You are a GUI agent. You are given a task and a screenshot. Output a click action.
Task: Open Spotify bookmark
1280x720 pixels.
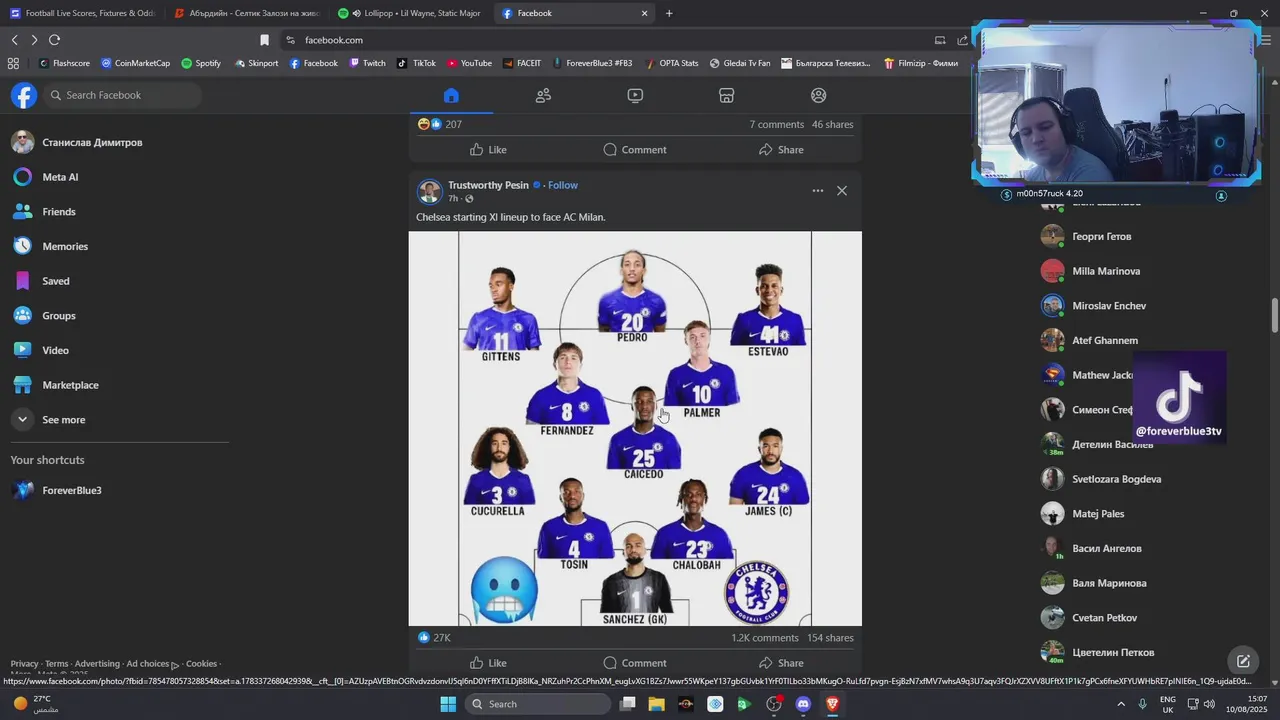coord(201,63)
